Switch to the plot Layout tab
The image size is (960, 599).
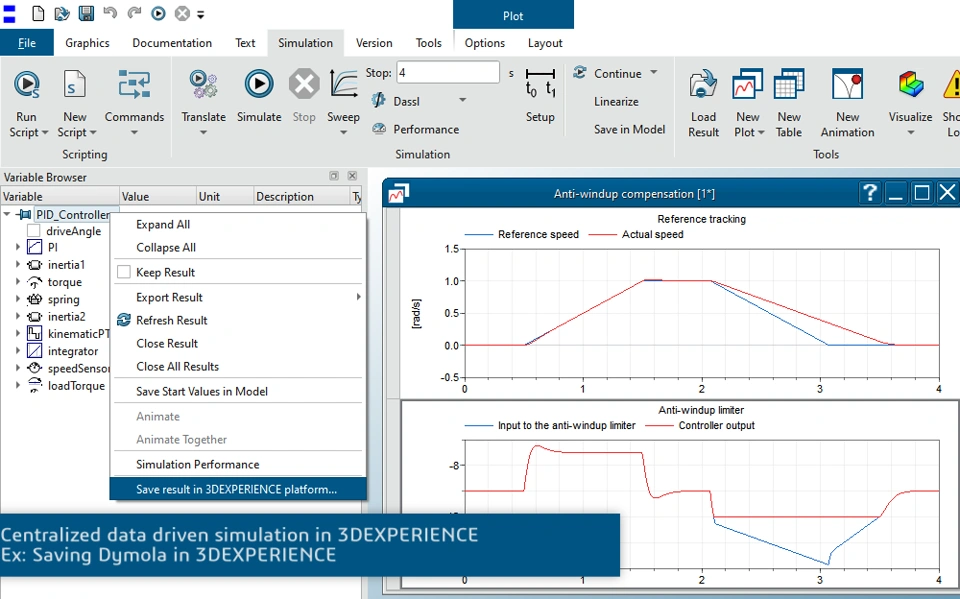pyautogui.click(x=545, y=43)
